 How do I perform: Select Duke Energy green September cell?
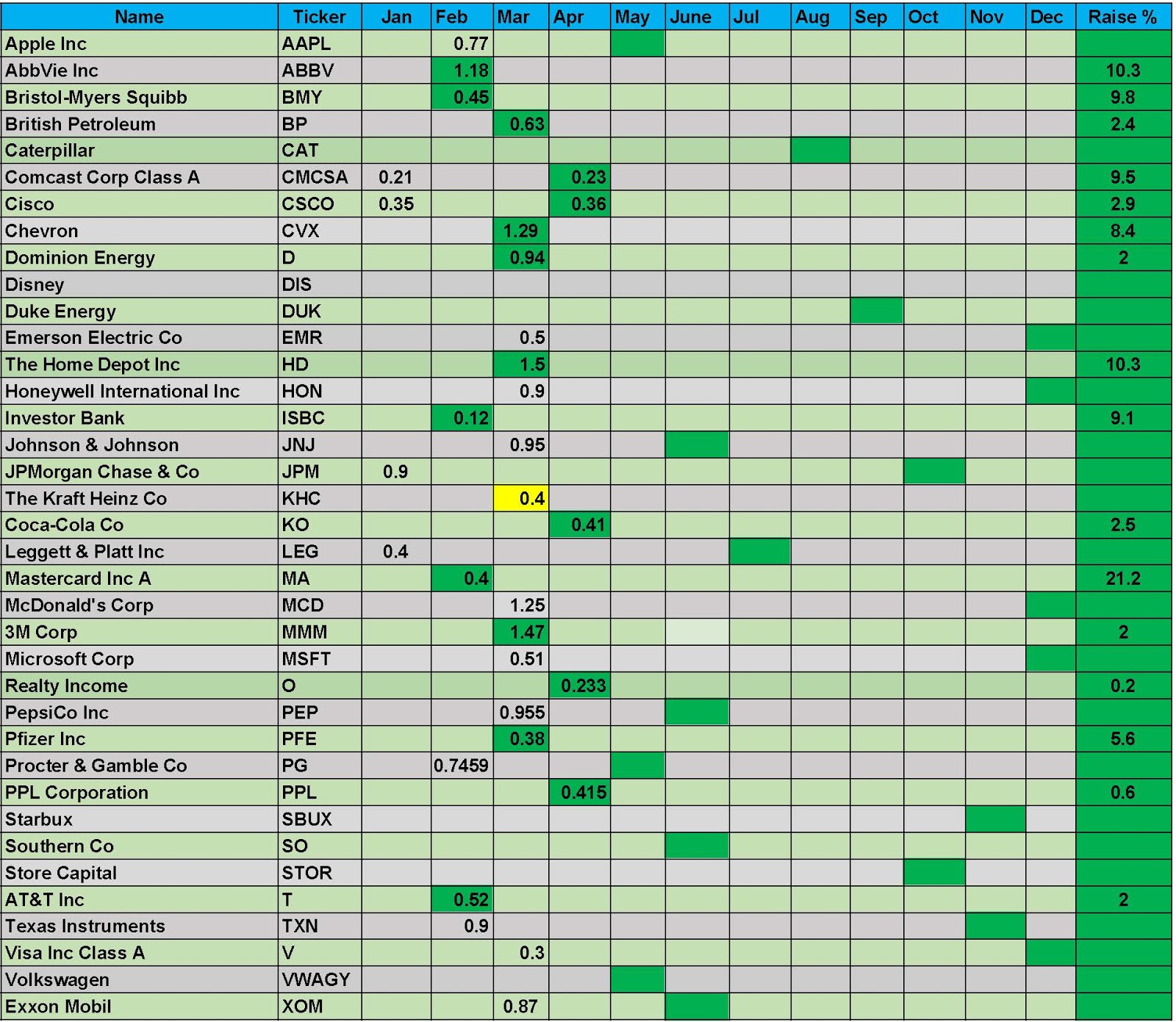tap(877, 311)
